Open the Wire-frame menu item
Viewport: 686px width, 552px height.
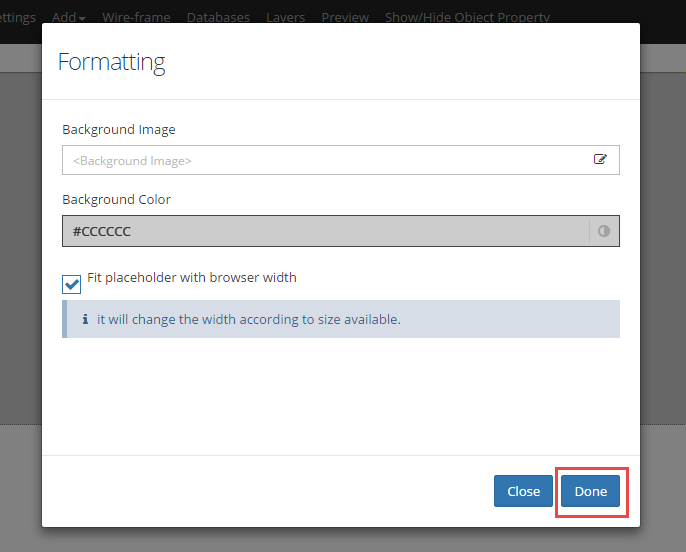point(136,17)
